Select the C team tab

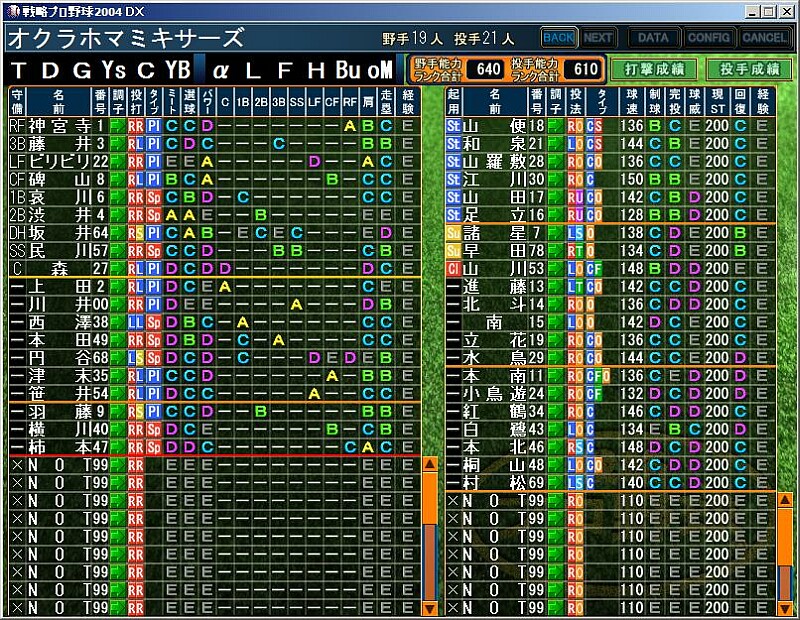click(x=146, y=70)
